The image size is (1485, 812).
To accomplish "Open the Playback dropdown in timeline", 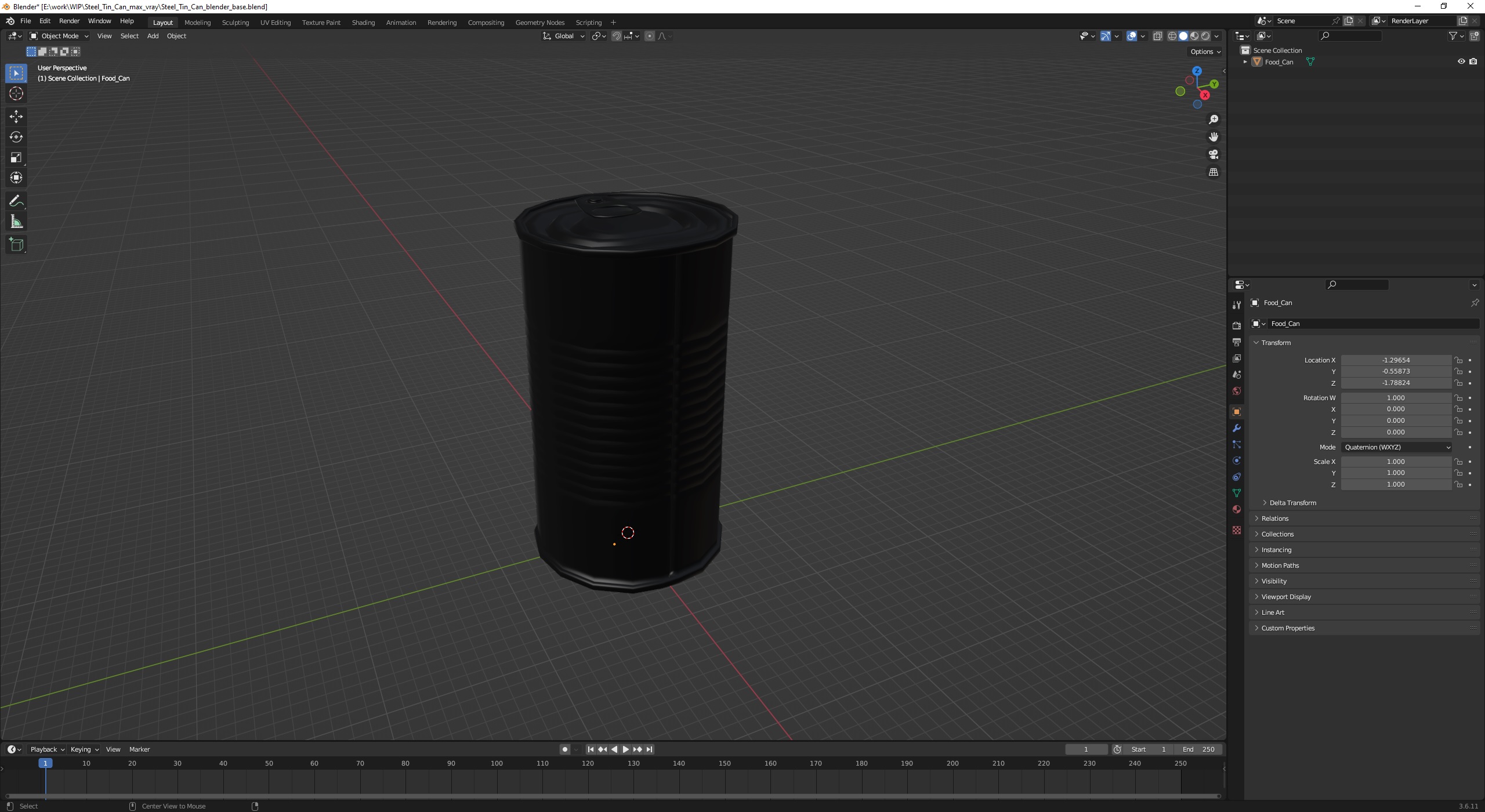I will (x=47, y=749).
